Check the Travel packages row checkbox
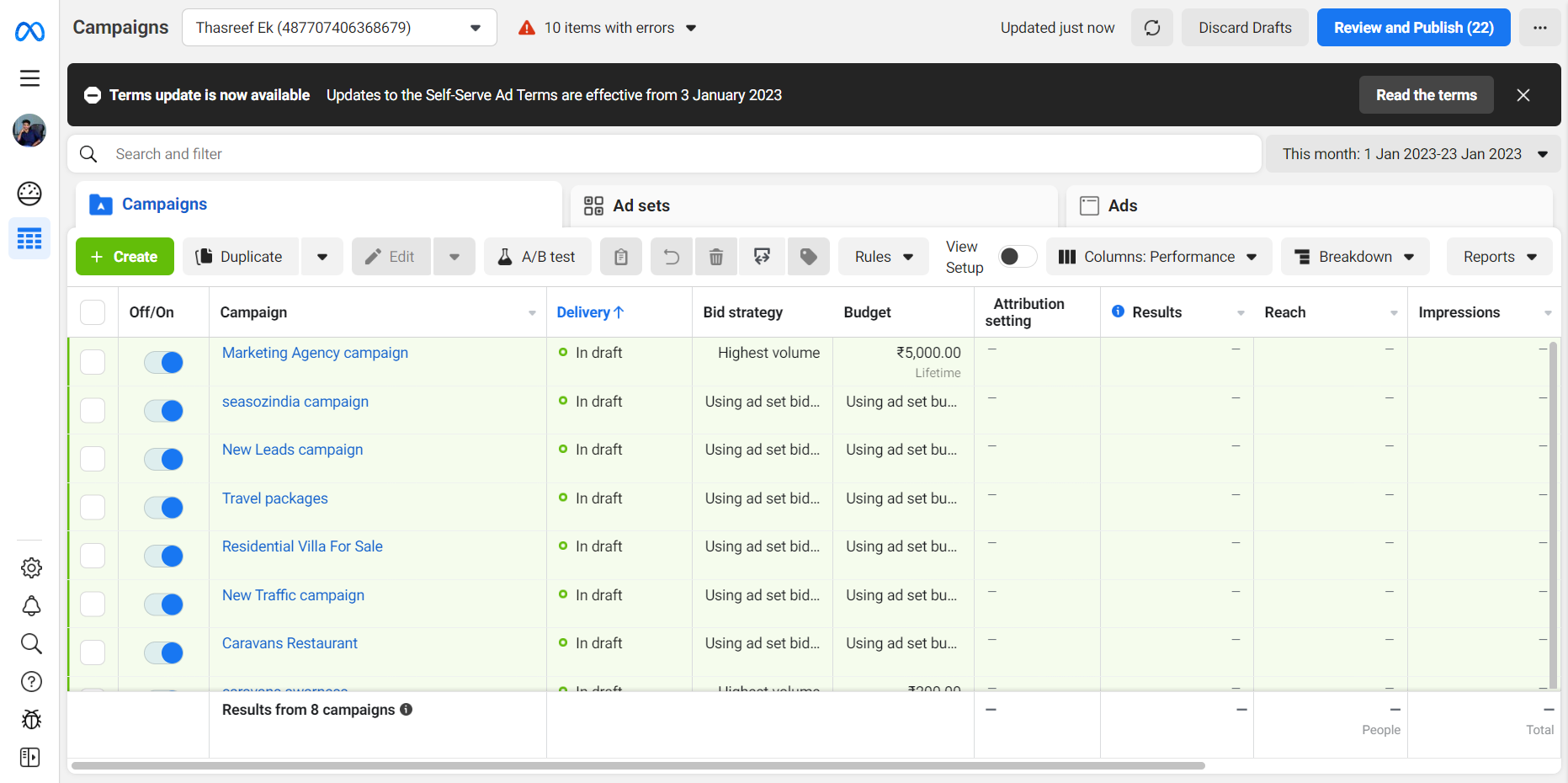The width and height of the screenshot is (1568, 783). [93, 508]
